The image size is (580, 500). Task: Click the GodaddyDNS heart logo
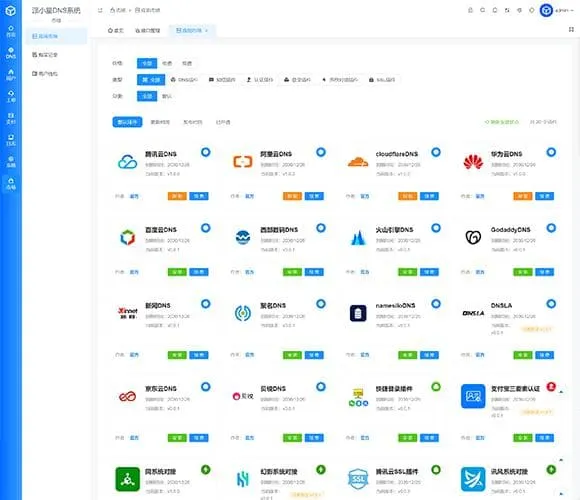click(x=473, y=237)
